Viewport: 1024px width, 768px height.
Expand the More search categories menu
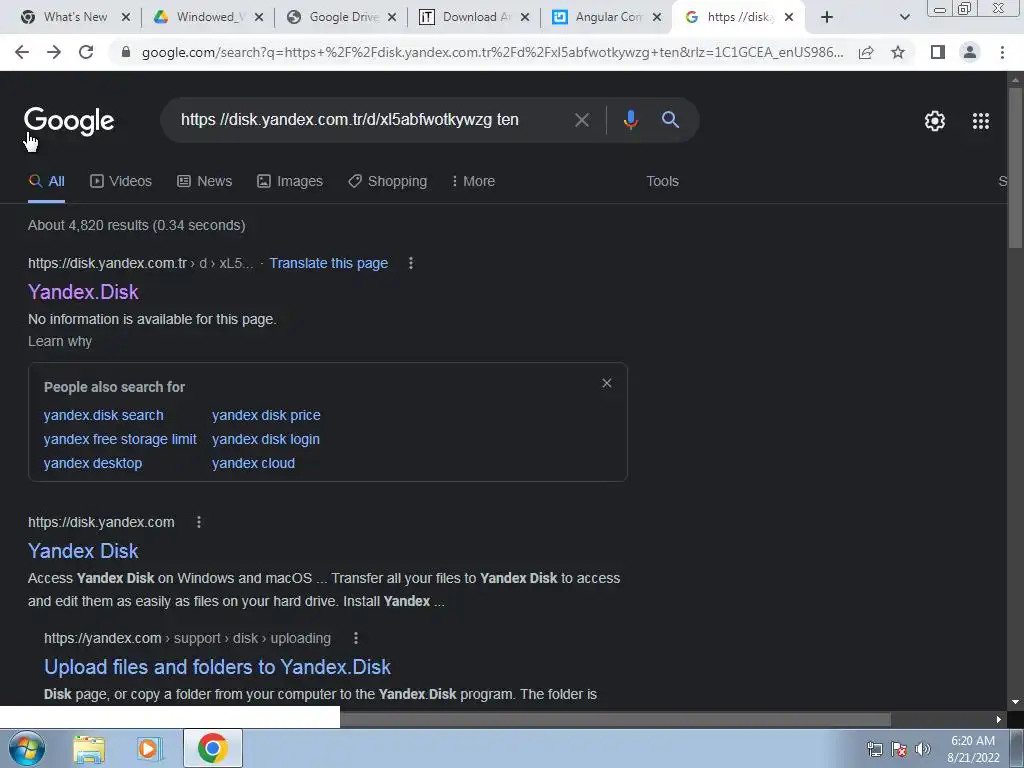coord(473,182)
